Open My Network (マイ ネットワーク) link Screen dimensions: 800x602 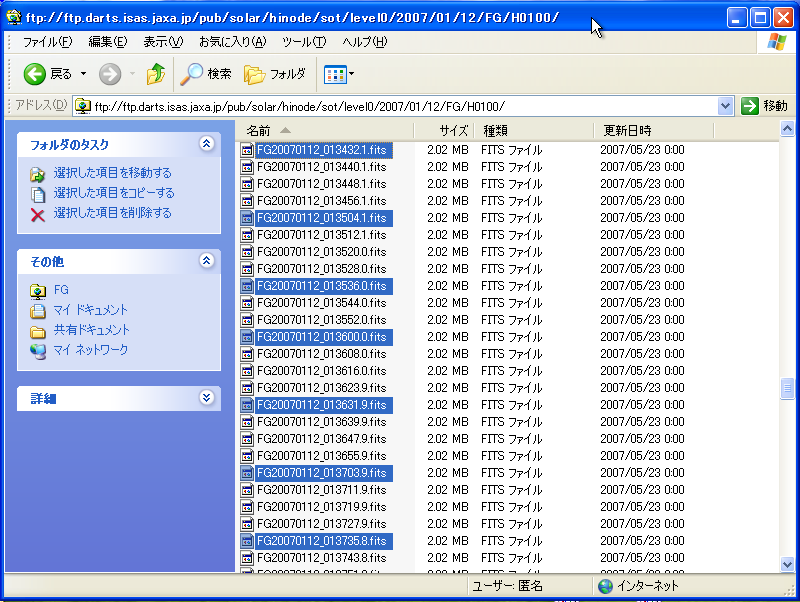point(90,350)
